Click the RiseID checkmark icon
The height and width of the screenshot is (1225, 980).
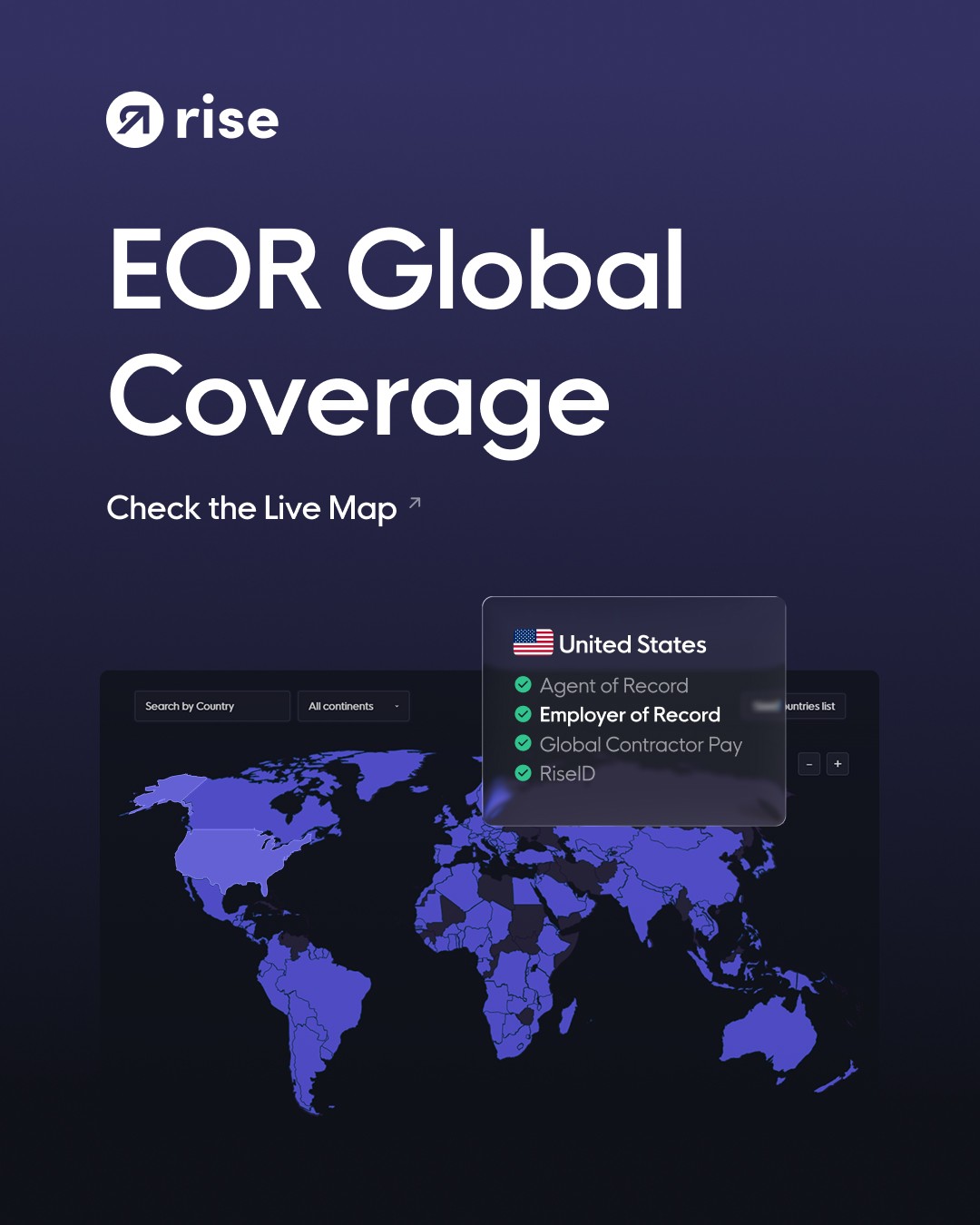[523, 773]
